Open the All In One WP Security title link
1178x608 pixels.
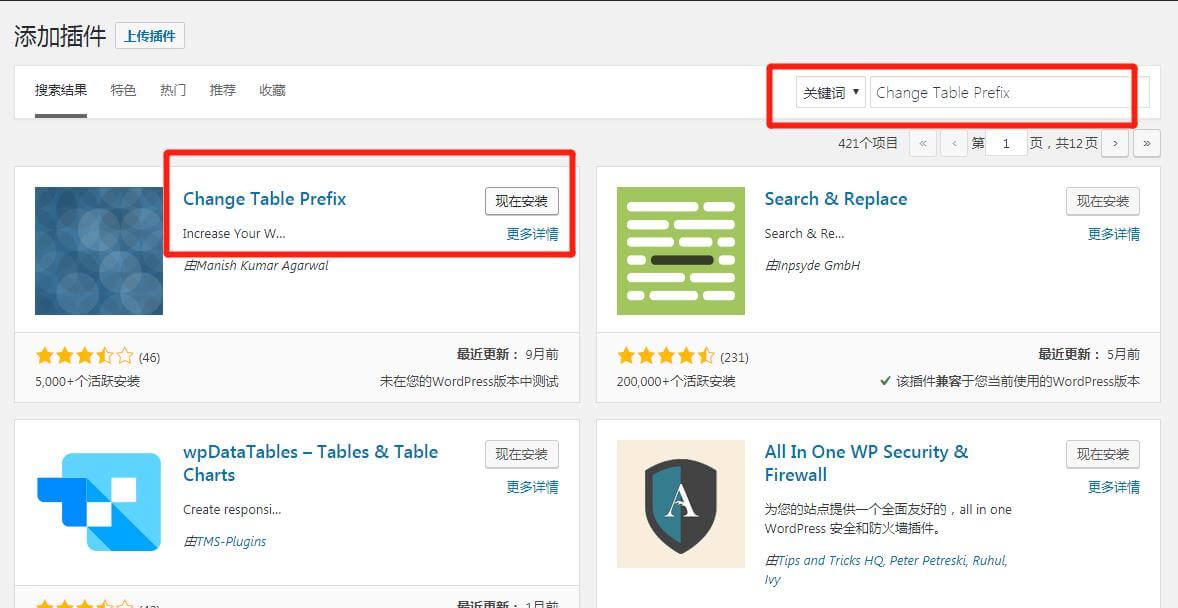pos(866,464)
